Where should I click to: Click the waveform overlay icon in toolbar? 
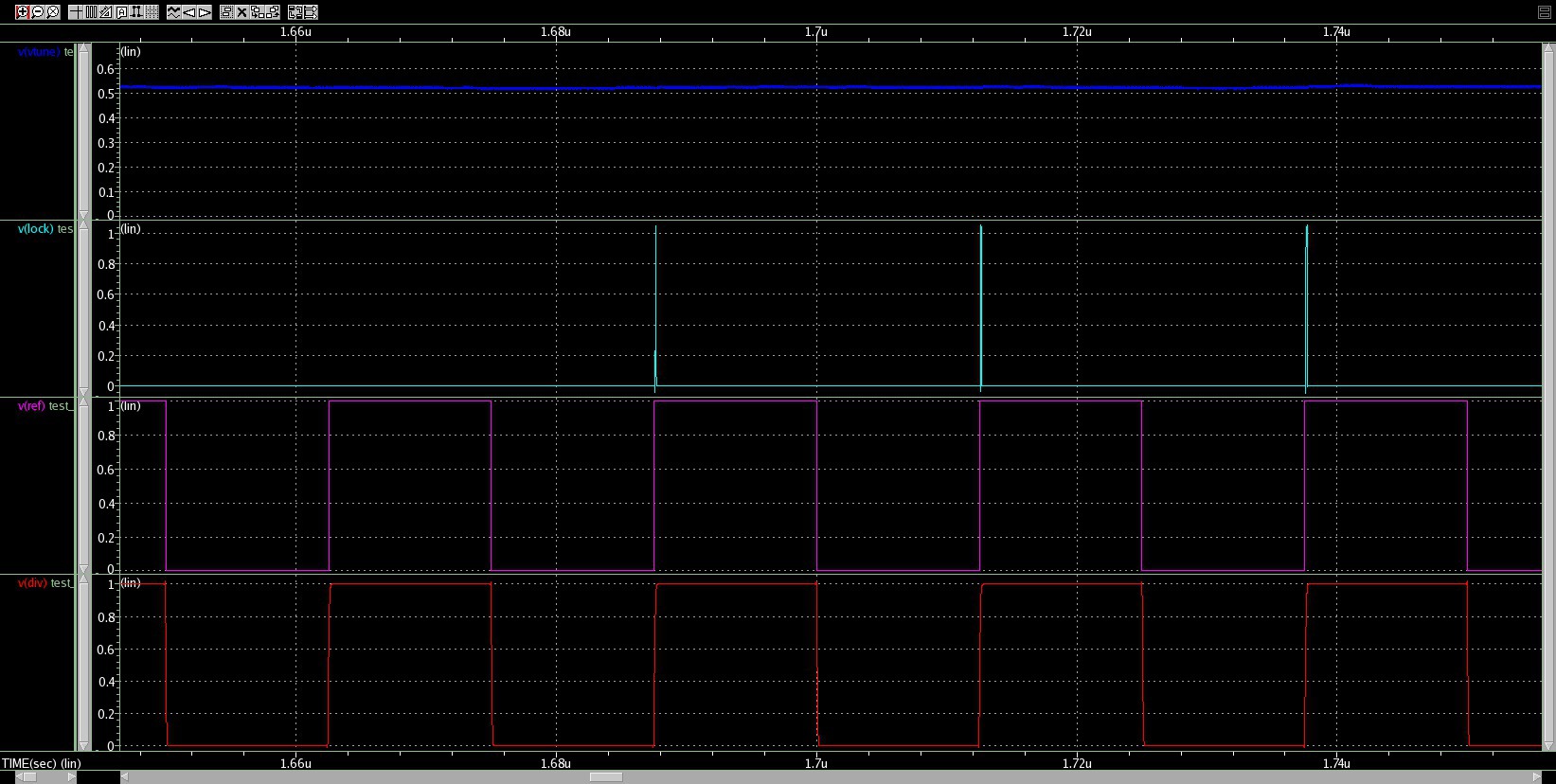(174, 12)
